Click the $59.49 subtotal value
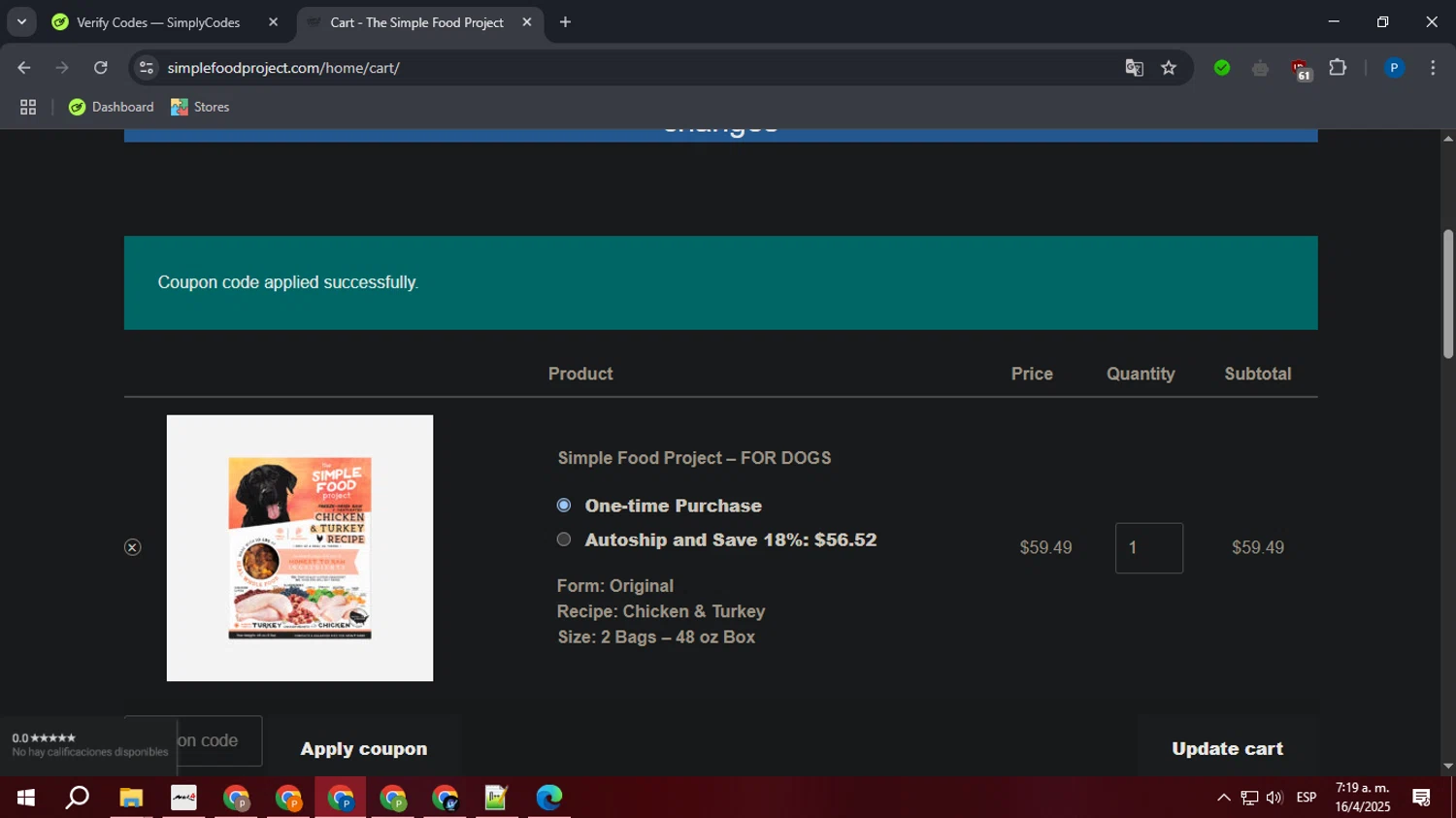This screenshot has width=1456, height=818. [1258, 548]
